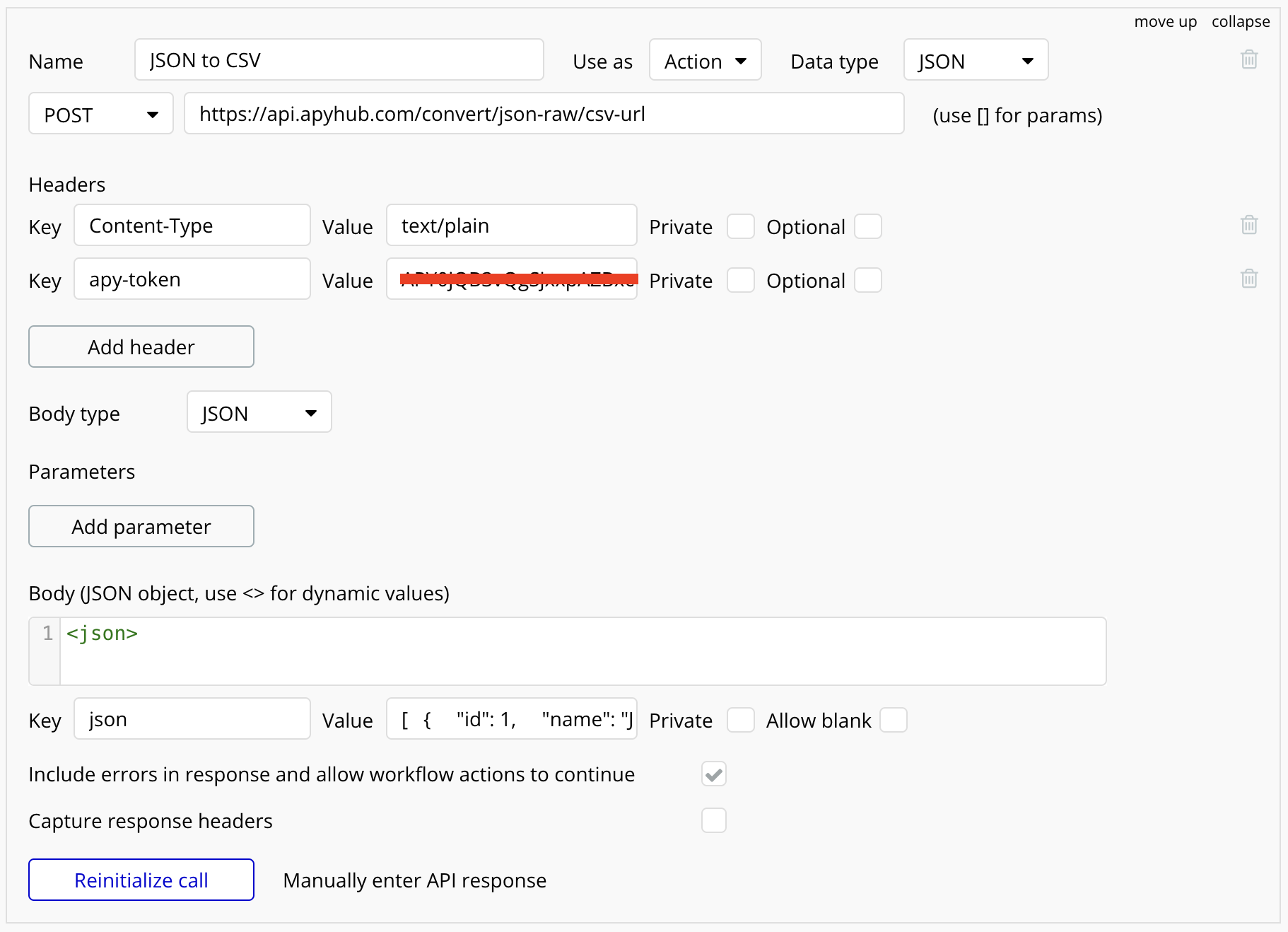Click the Reinitialize call button
The width and height of the screenshot is (1288, 932).
pos(141,880)
